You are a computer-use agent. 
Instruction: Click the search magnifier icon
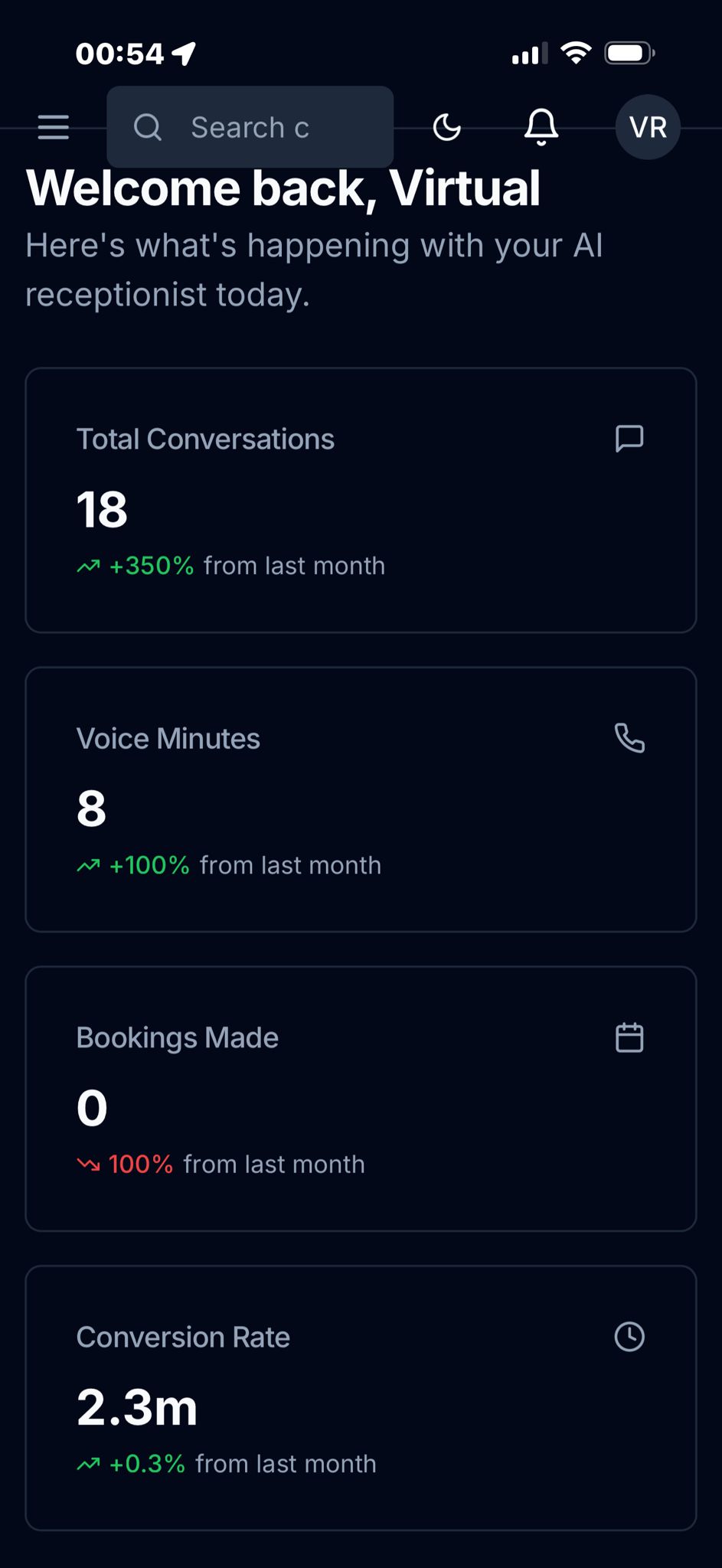[x=148, y=127]
